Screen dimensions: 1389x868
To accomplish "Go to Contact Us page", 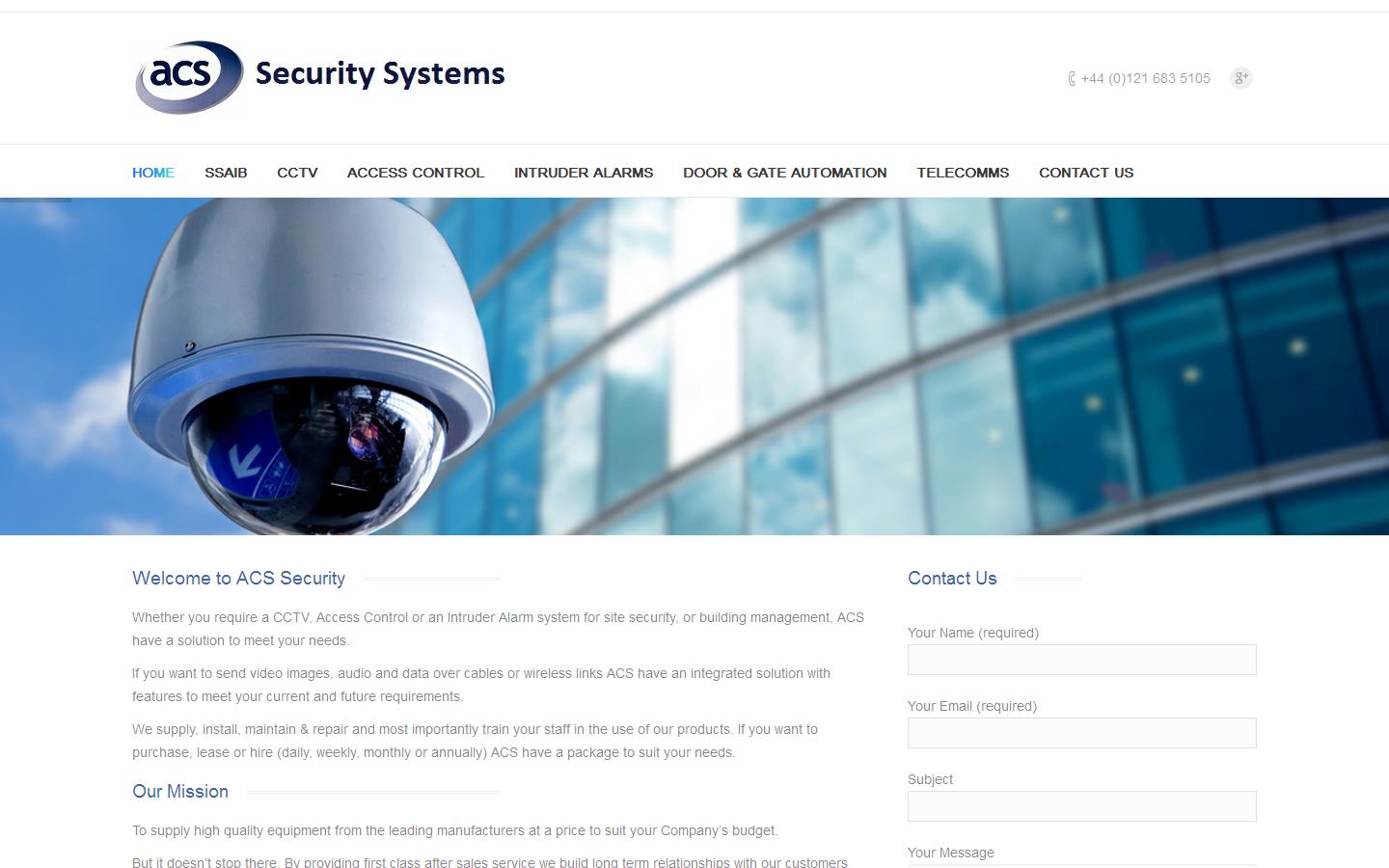I will (1086, 173).
